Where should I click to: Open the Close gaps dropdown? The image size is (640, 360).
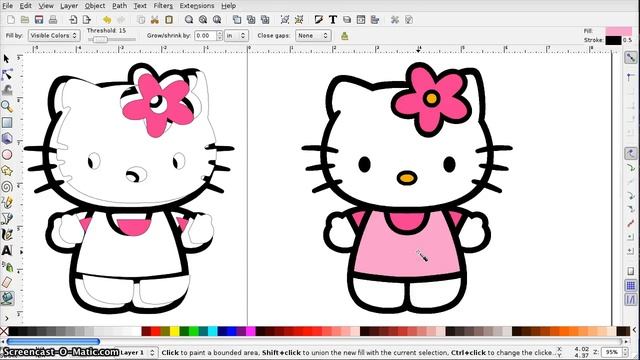pyautogui.click(x=313, y=36)
